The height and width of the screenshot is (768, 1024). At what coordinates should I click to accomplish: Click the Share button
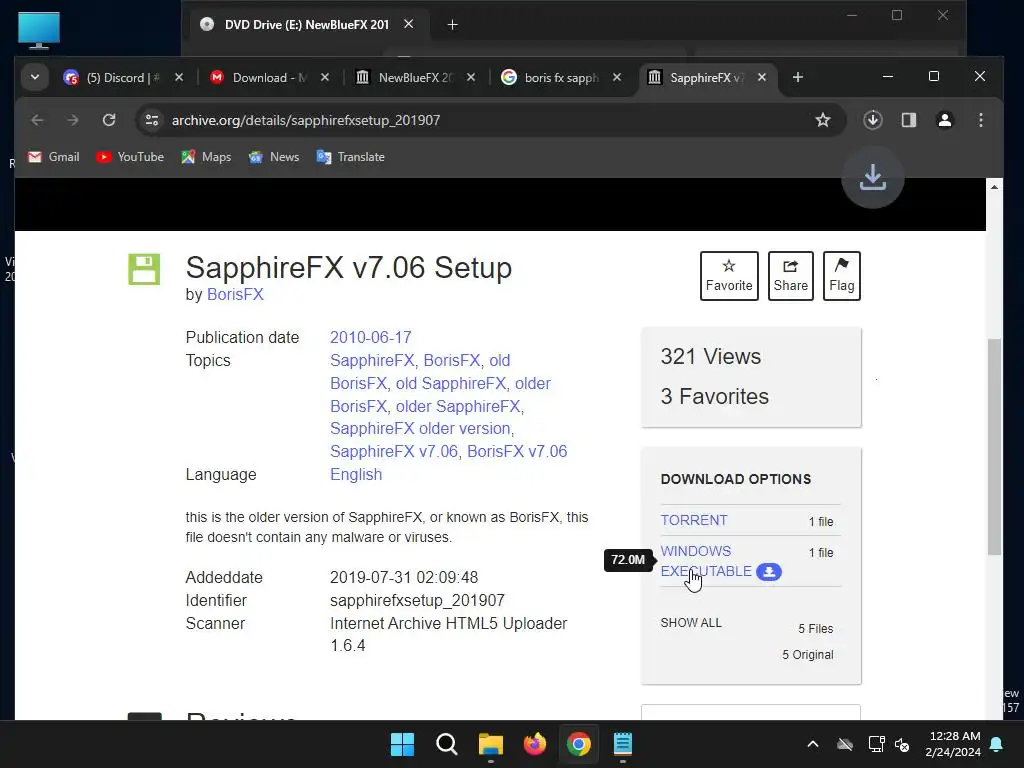(790, 276)
